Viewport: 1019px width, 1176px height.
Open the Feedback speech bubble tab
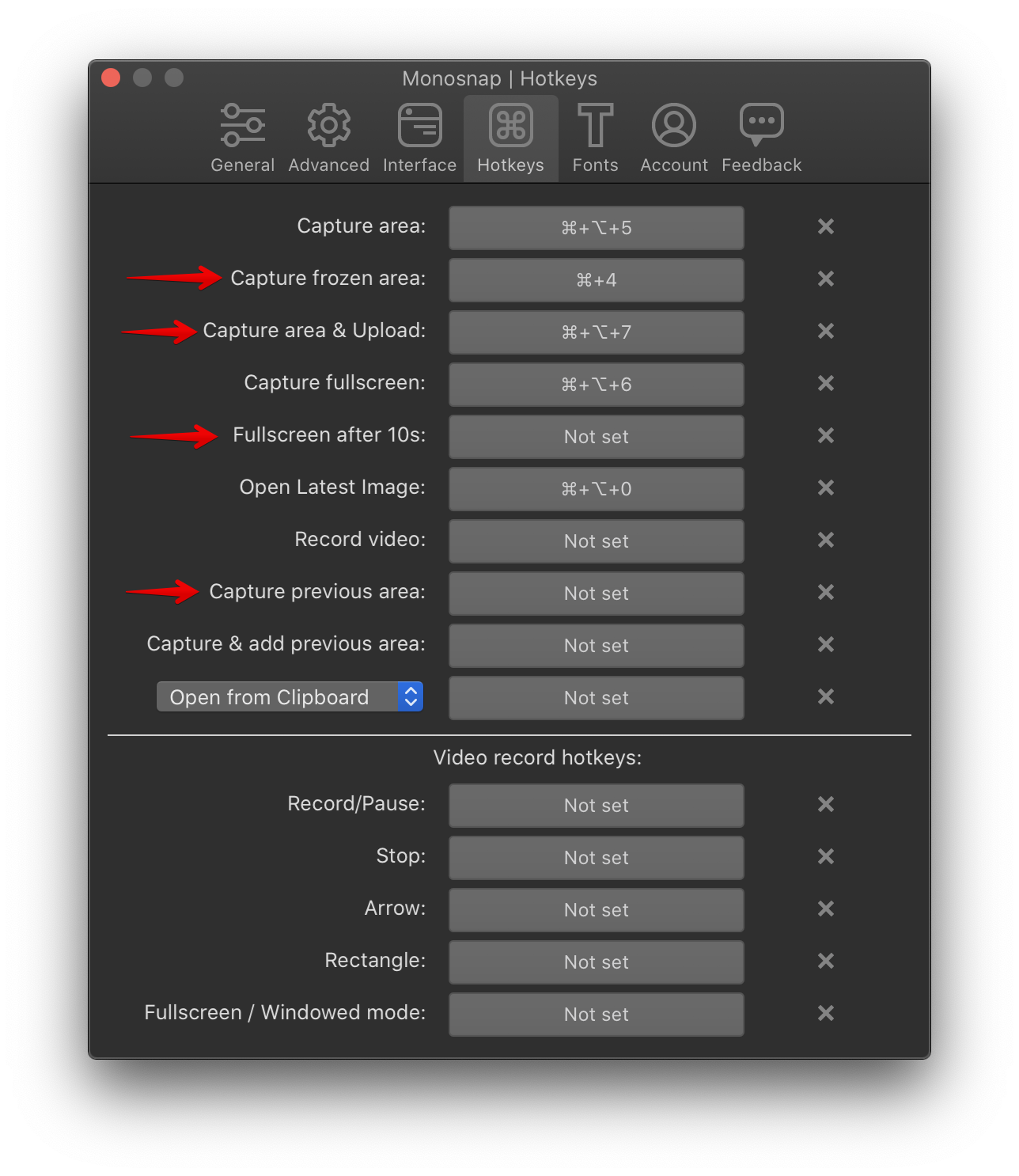click(761, 138)
